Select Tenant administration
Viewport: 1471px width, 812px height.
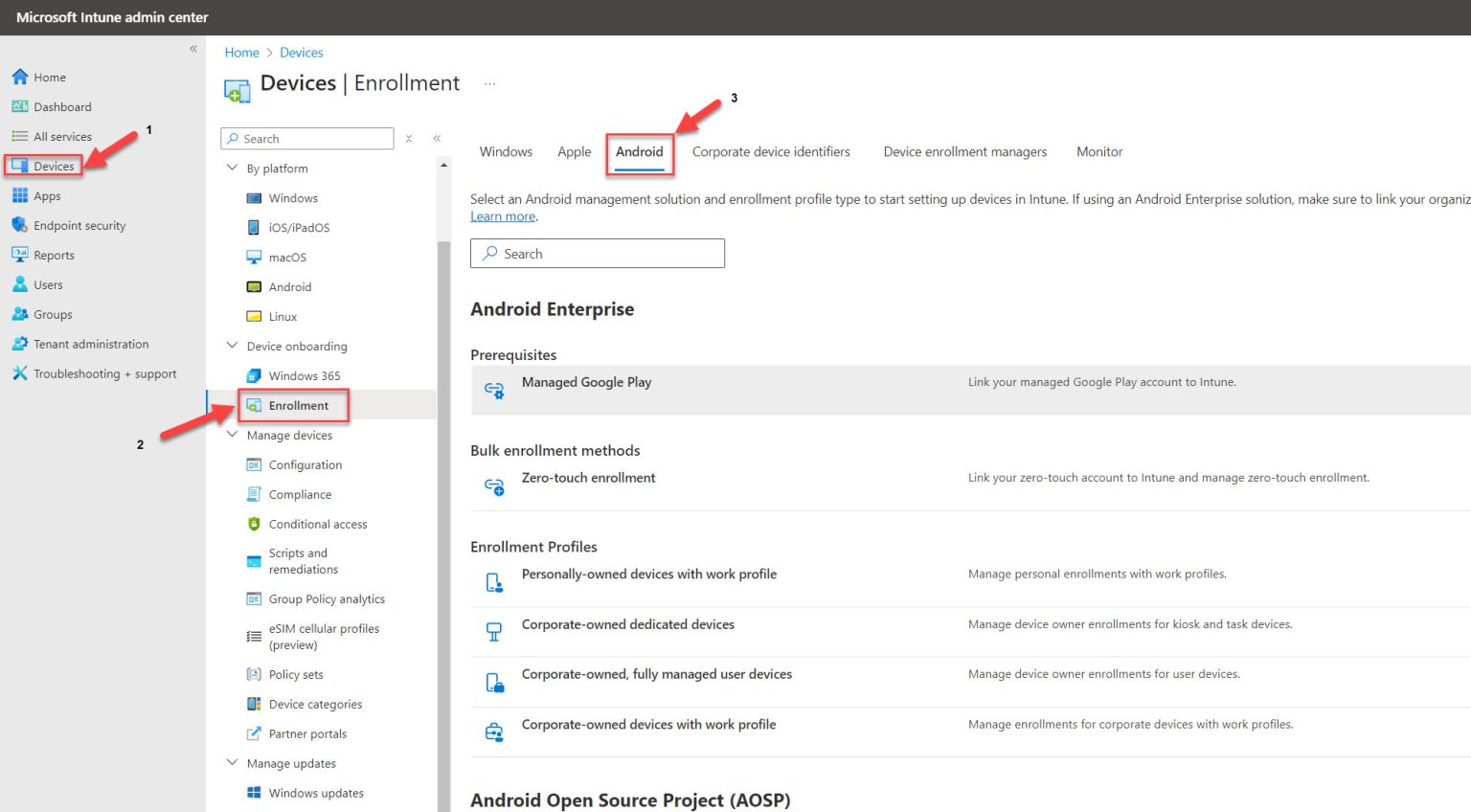pos(91,344)
